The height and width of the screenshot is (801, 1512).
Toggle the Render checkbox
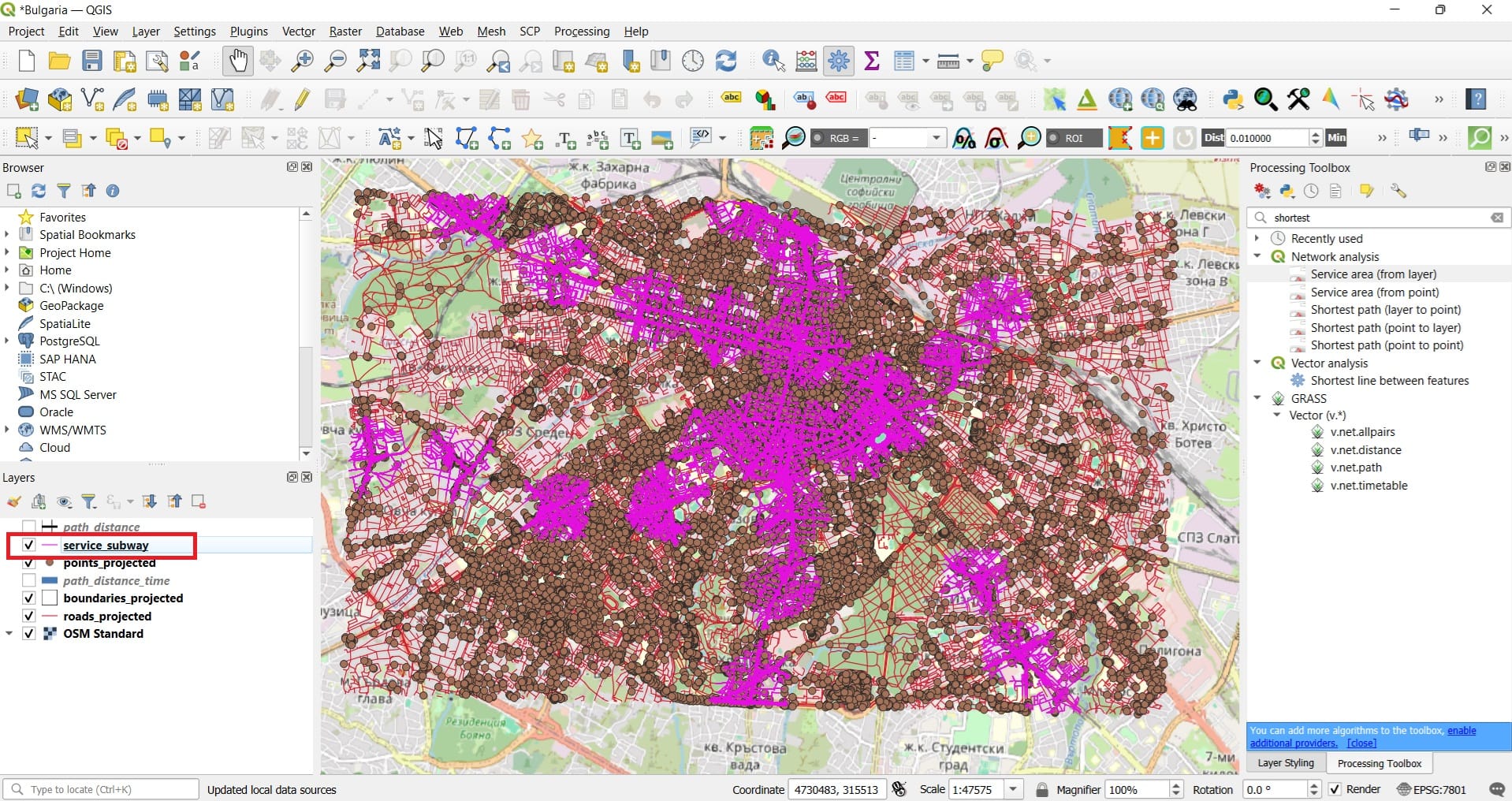point(1335,789)
